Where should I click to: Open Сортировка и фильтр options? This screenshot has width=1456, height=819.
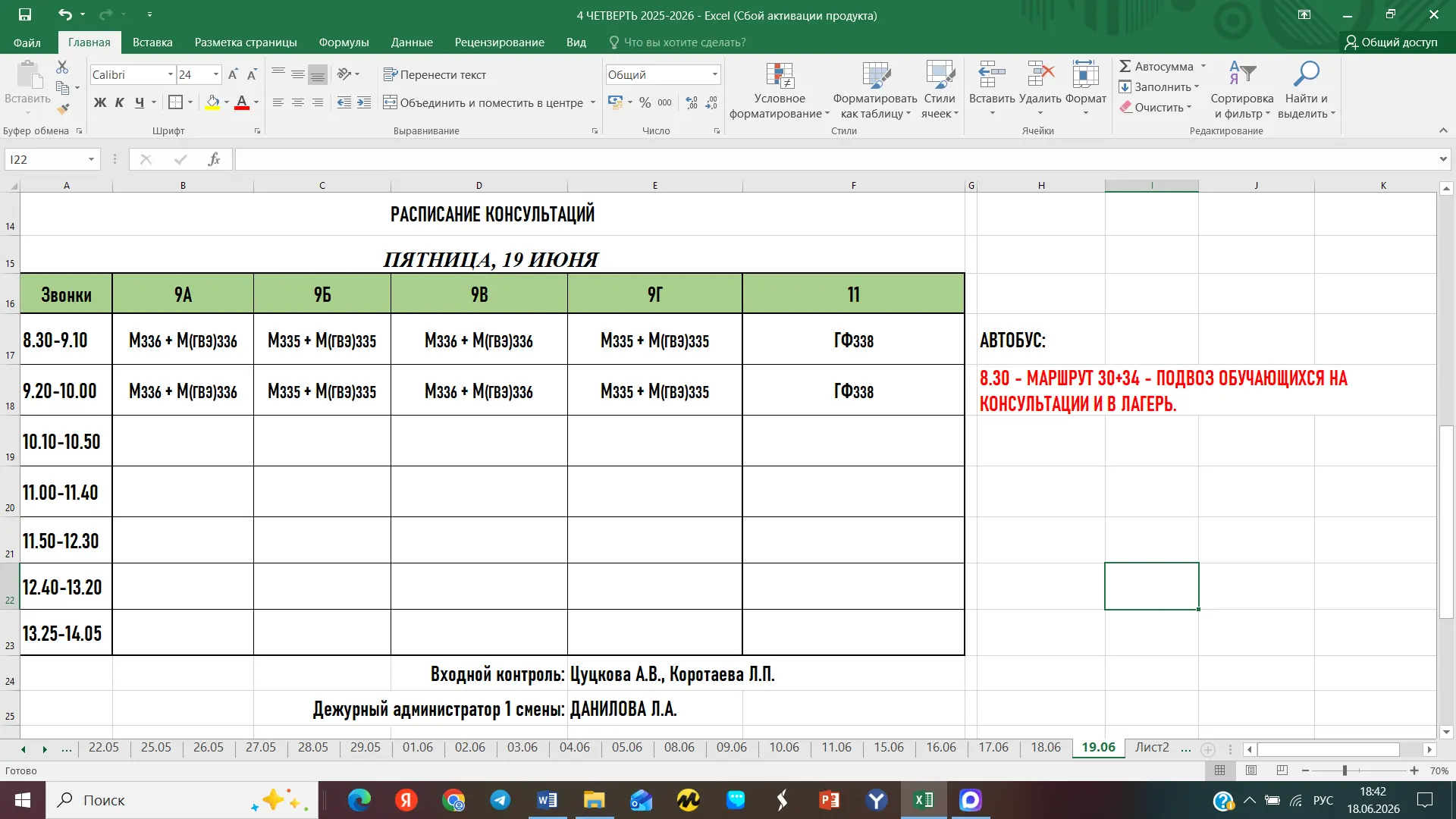(1242, 90)
